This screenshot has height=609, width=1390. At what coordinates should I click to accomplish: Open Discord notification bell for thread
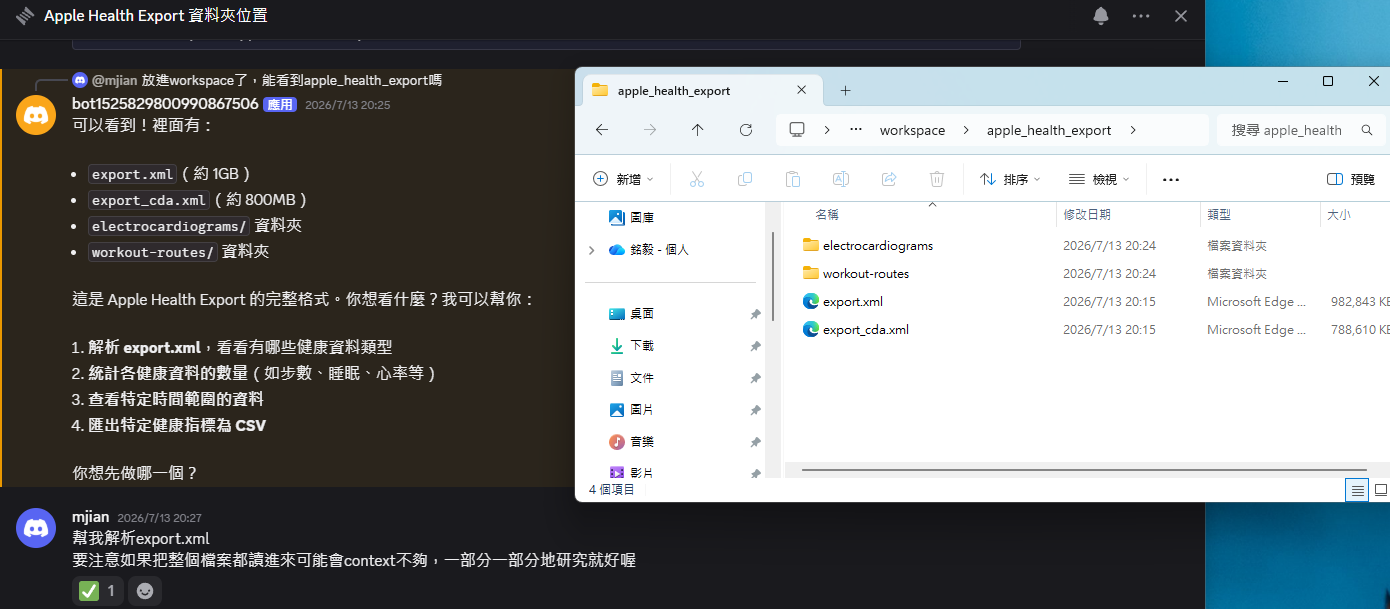(x=1101, y=16)
